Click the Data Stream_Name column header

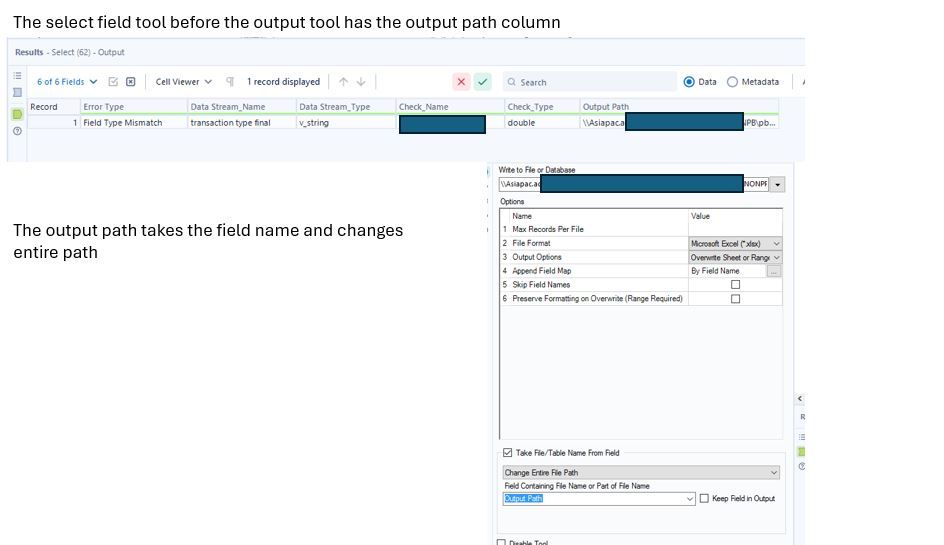(242, 107)
